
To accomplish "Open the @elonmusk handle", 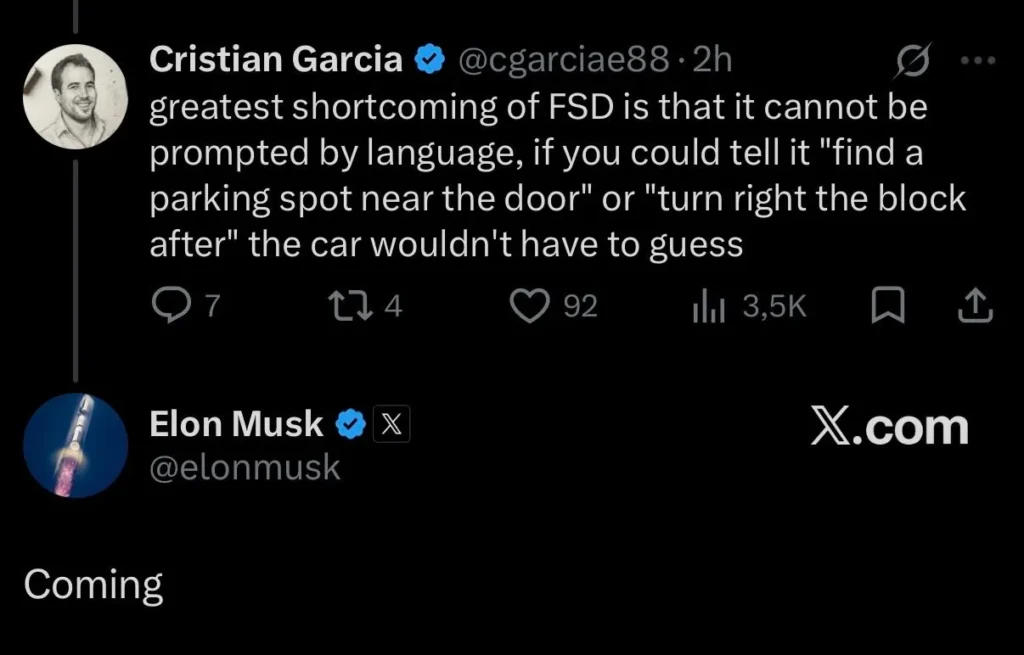I will (245, 467).
